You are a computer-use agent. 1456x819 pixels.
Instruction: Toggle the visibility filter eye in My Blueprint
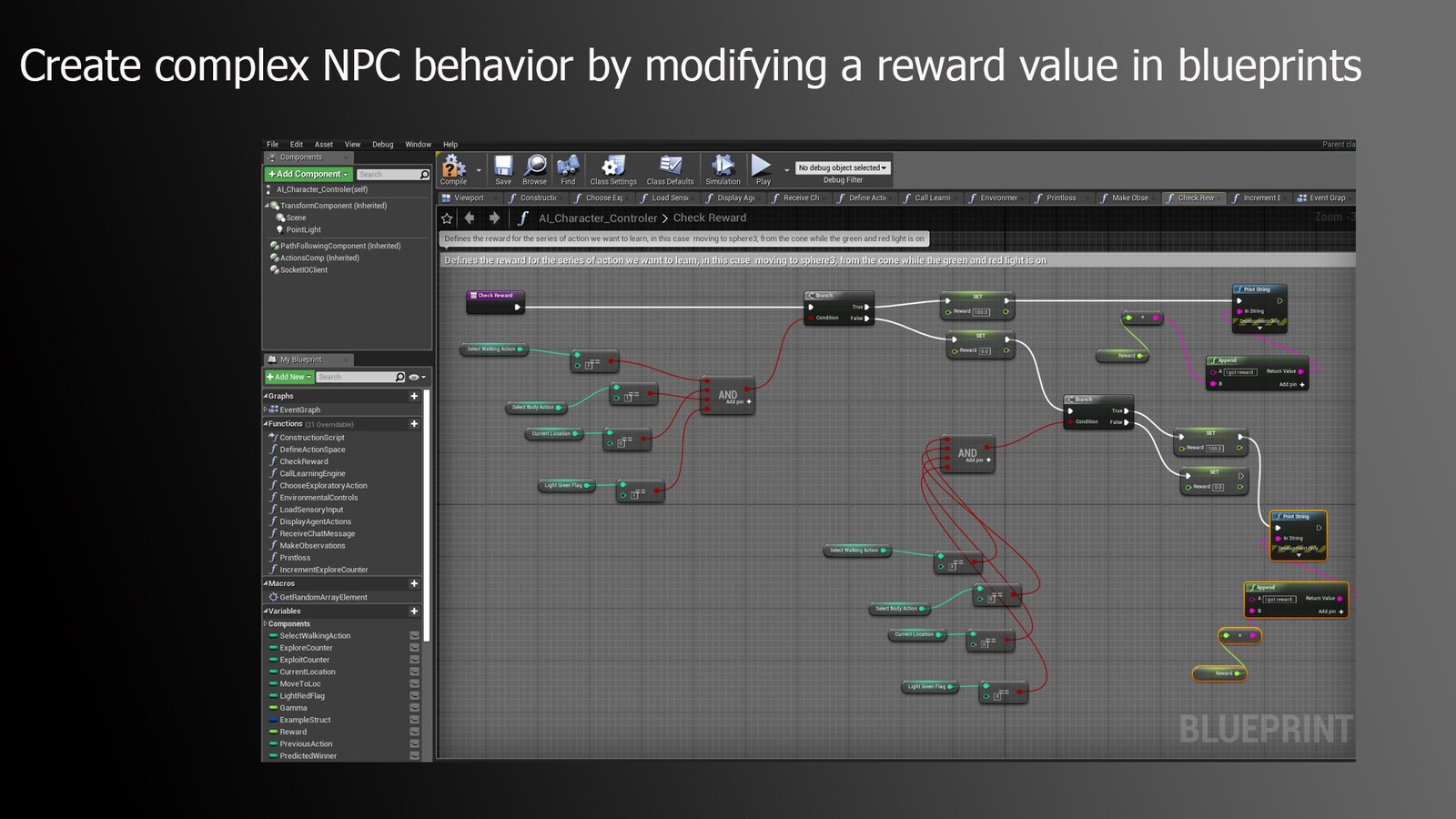click(x=415, y=376)
